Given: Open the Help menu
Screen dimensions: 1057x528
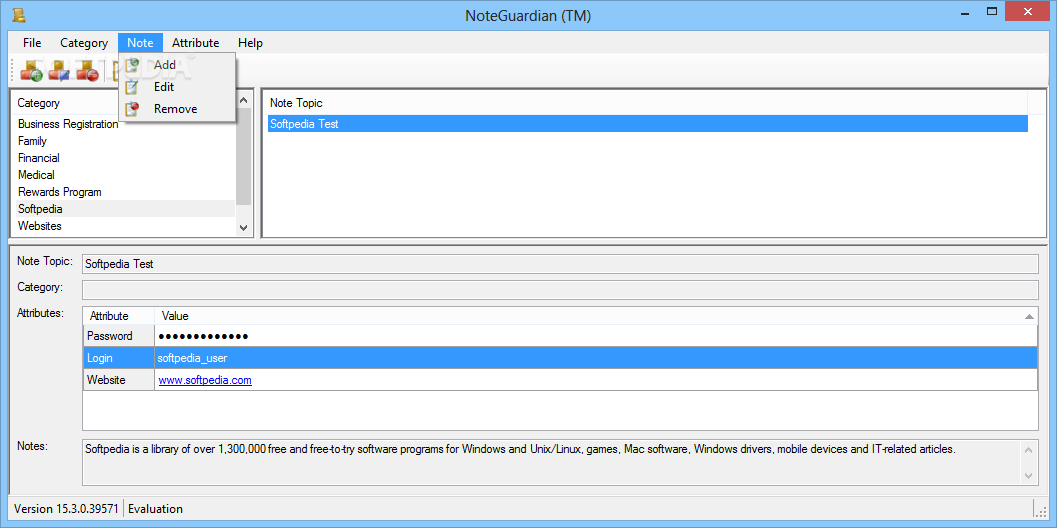Looking at the screenshot, I should click(250, 42).
